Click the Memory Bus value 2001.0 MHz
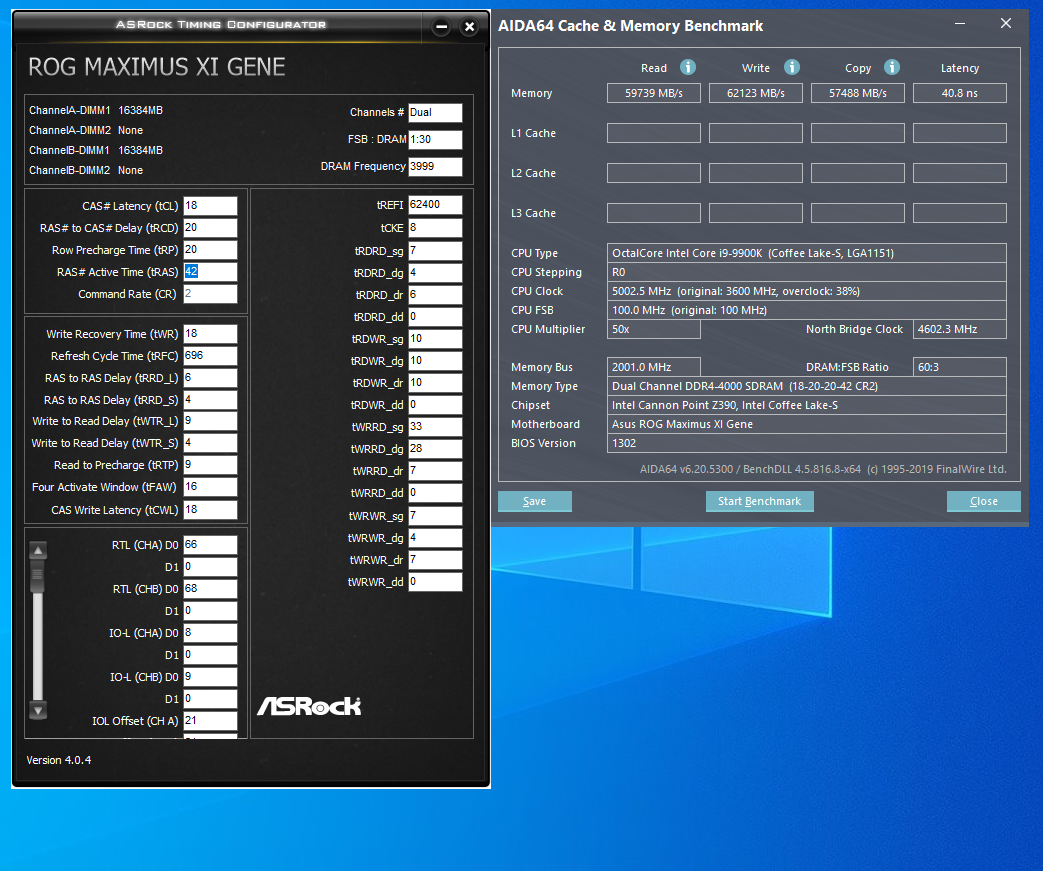 [x=654, y=367]
